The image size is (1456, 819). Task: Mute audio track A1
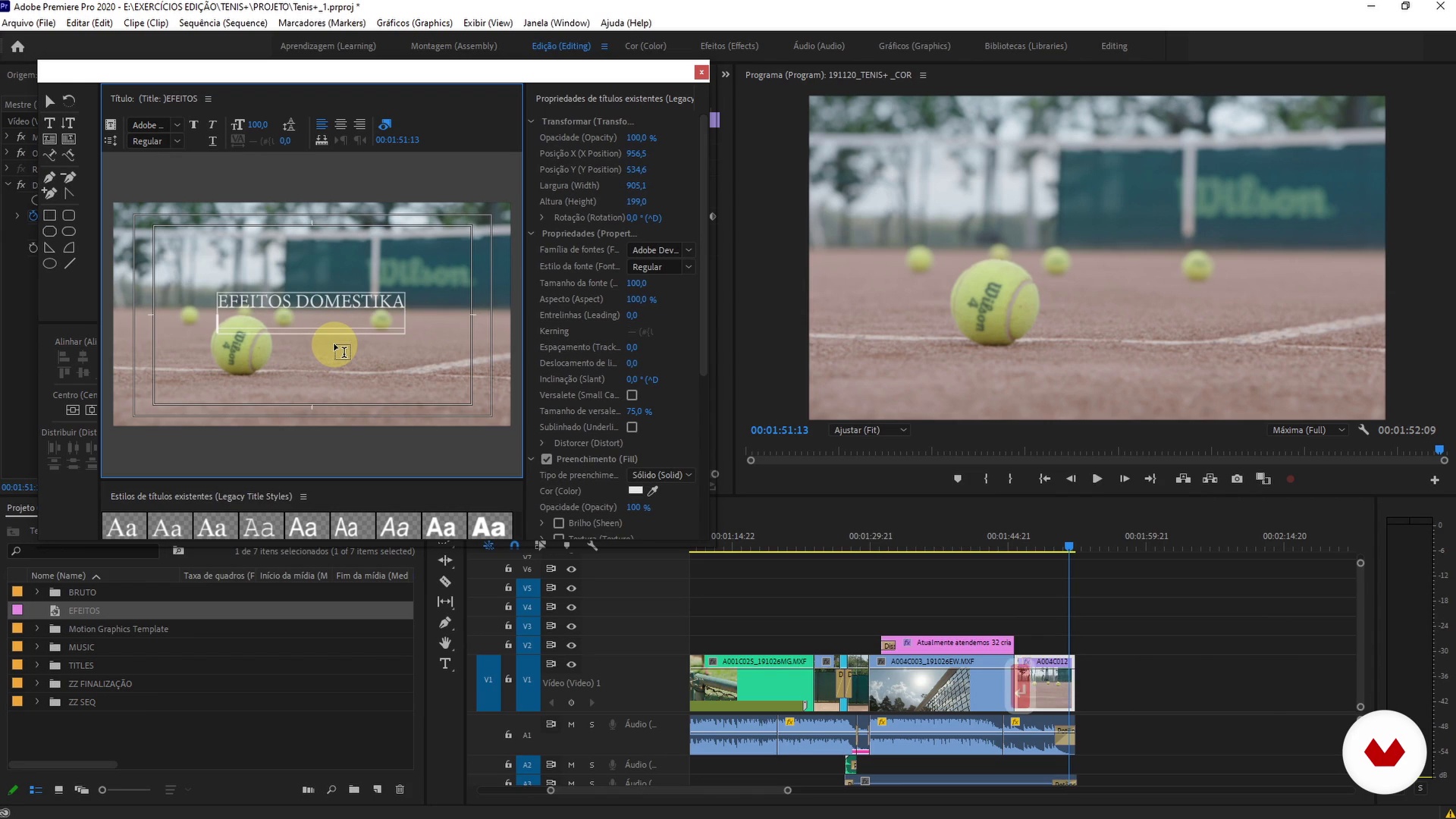[571, 724]
